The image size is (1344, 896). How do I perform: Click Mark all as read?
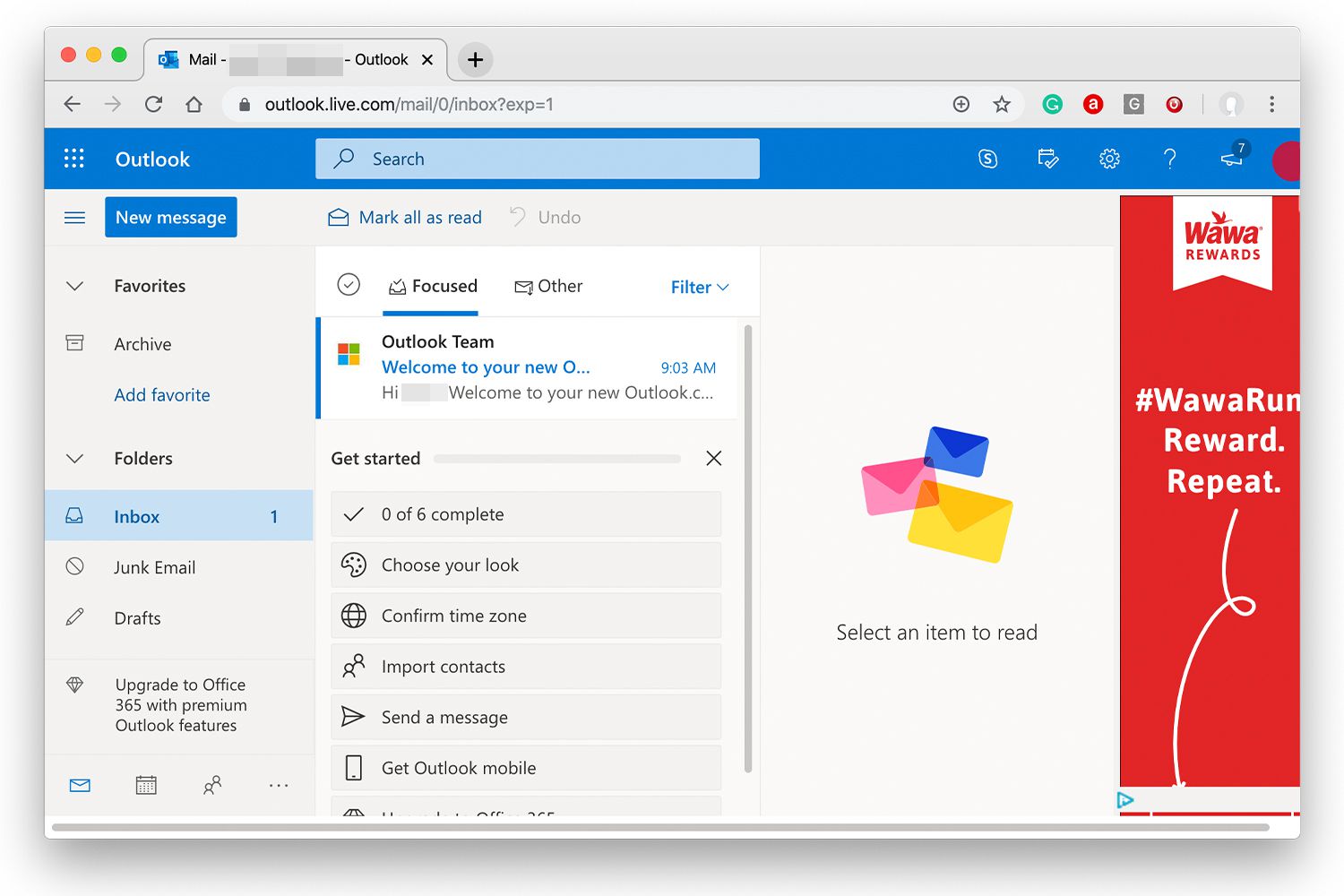tap(405, 218)
